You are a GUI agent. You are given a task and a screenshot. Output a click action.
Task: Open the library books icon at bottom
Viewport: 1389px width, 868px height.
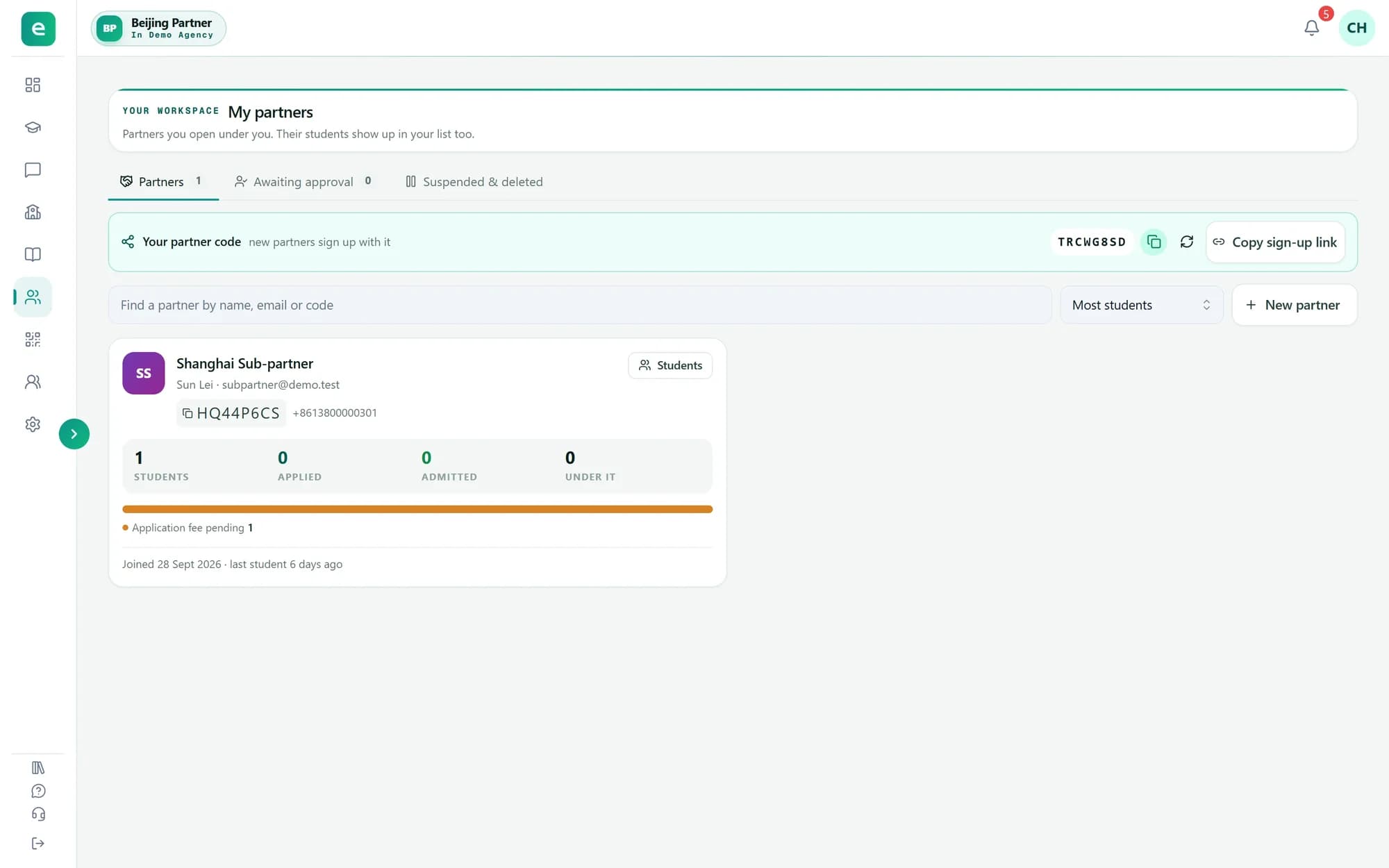[38, 767]
